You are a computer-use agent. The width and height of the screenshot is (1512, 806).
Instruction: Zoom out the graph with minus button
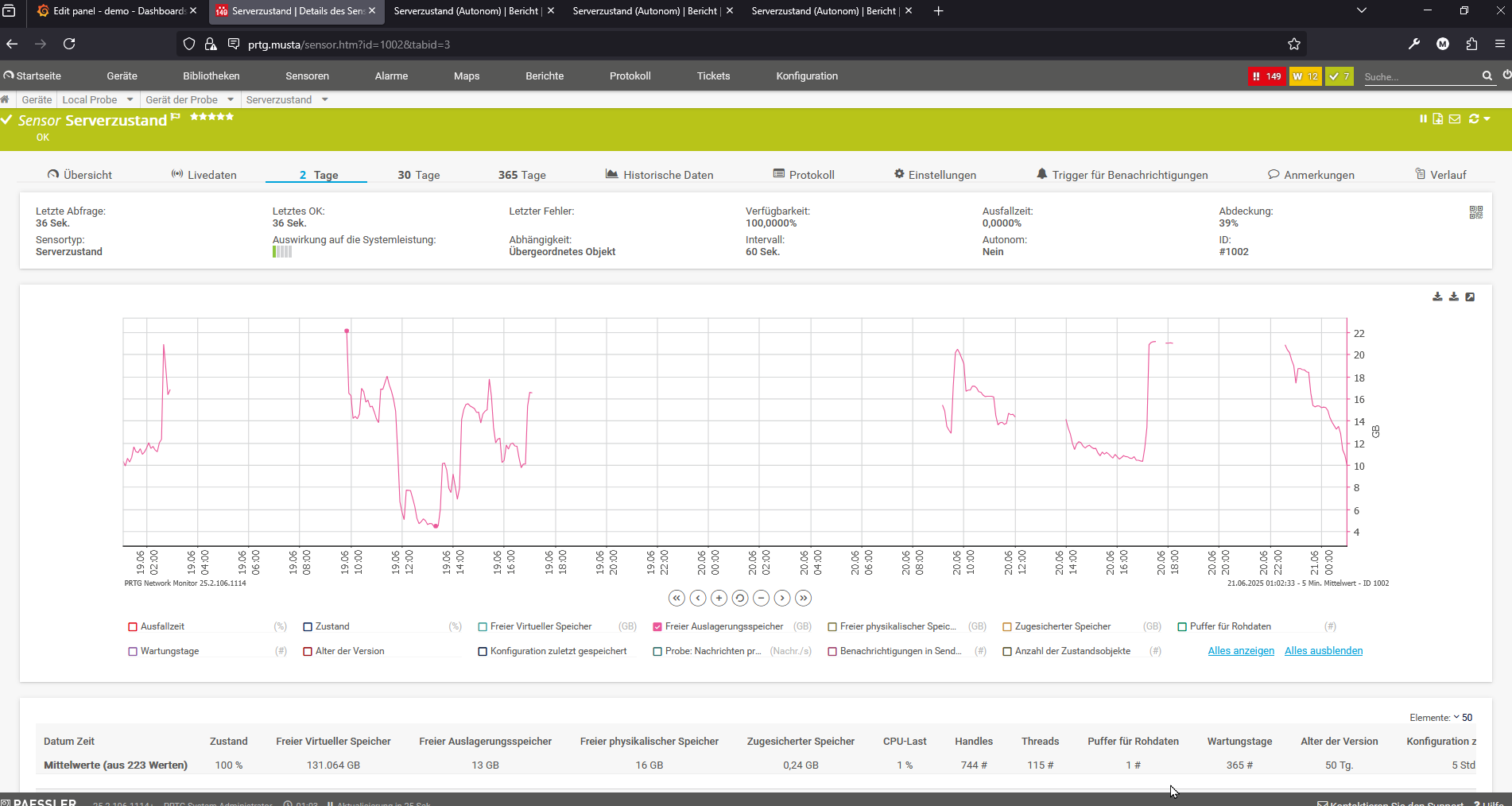[x=761, y=598]
